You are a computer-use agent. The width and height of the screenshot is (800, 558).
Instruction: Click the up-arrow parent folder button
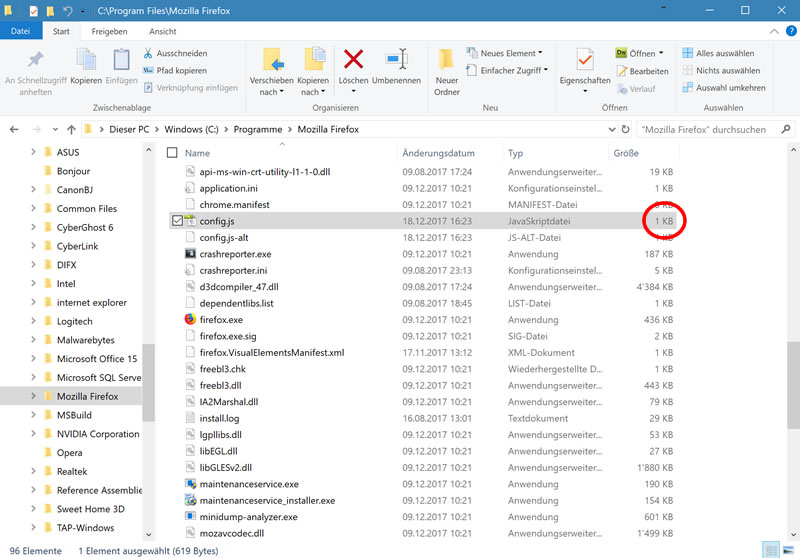pos(71,130)
